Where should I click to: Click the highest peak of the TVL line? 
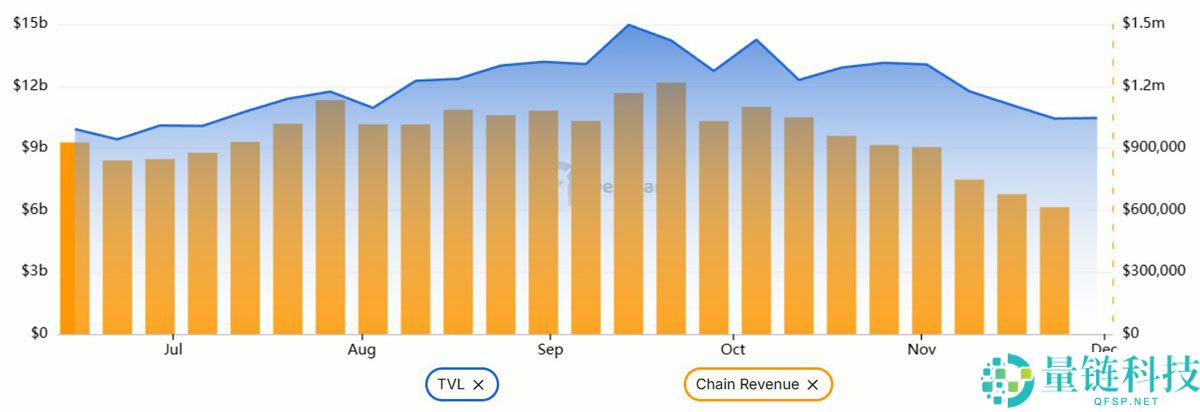(628, 25)
